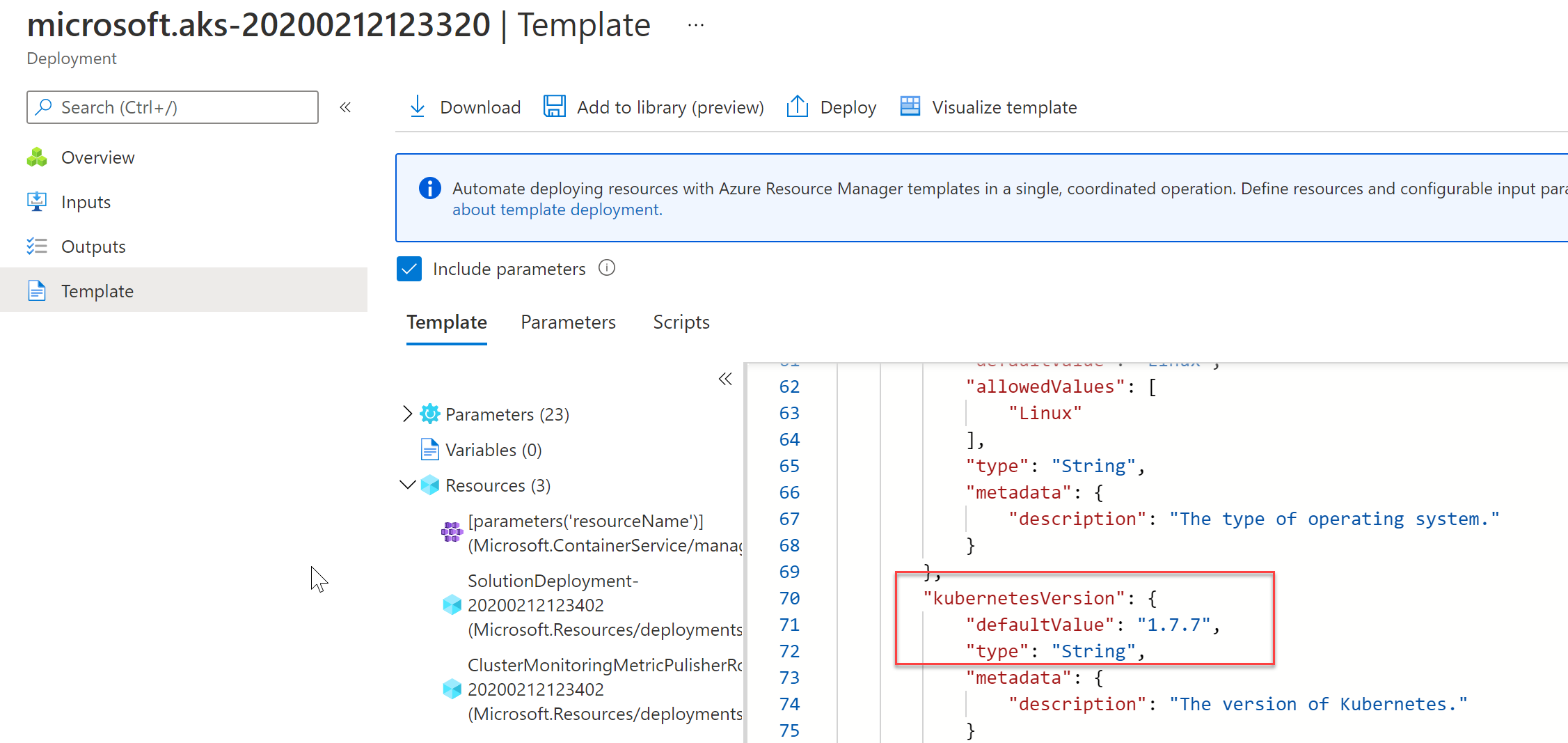Open the ellipsis more options menu
The width and height of the screenshot is (1568, 743).
pos(695,26)
